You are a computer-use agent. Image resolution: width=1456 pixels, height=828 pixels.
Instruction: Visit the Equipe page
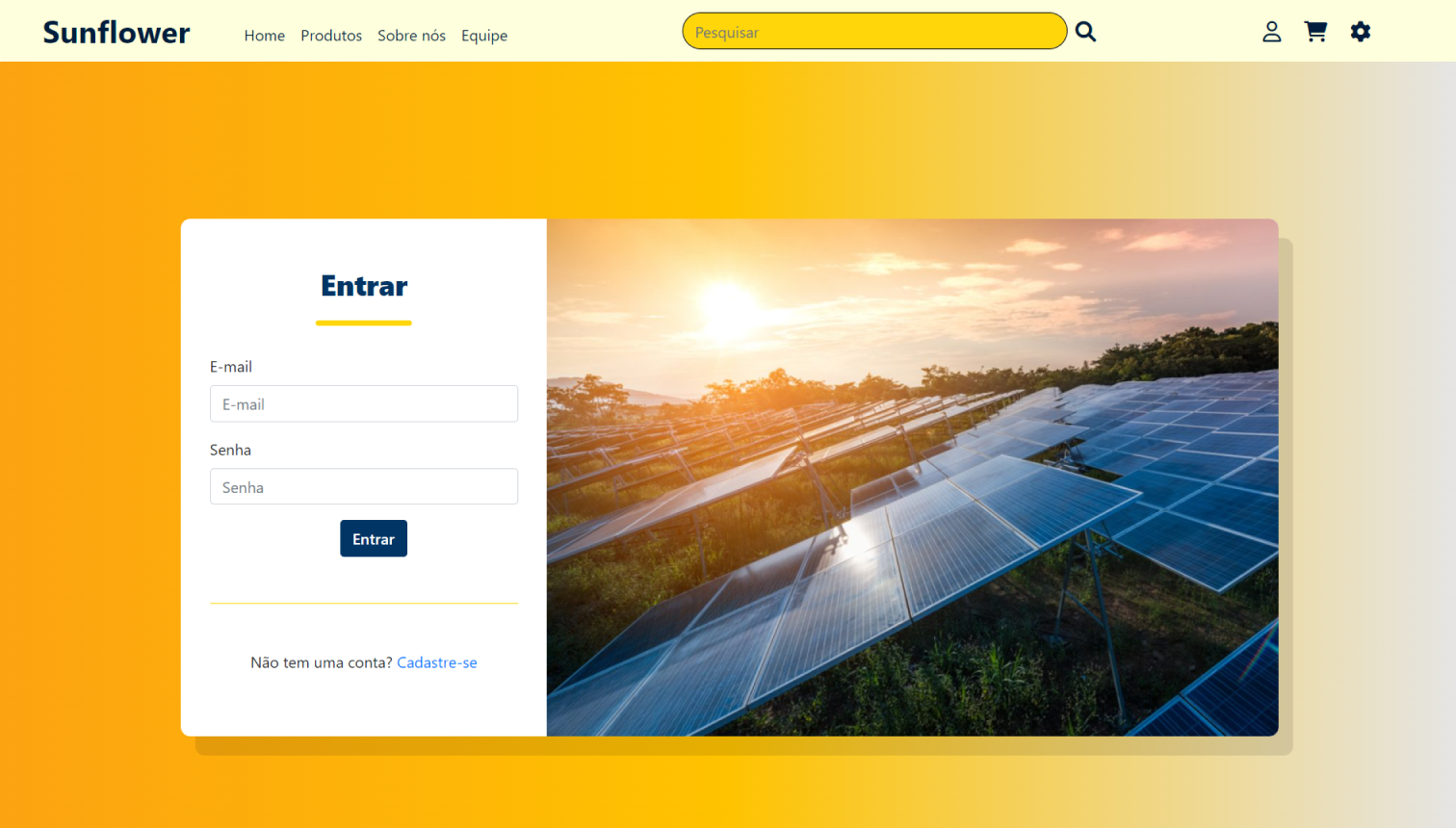[484, 36]
